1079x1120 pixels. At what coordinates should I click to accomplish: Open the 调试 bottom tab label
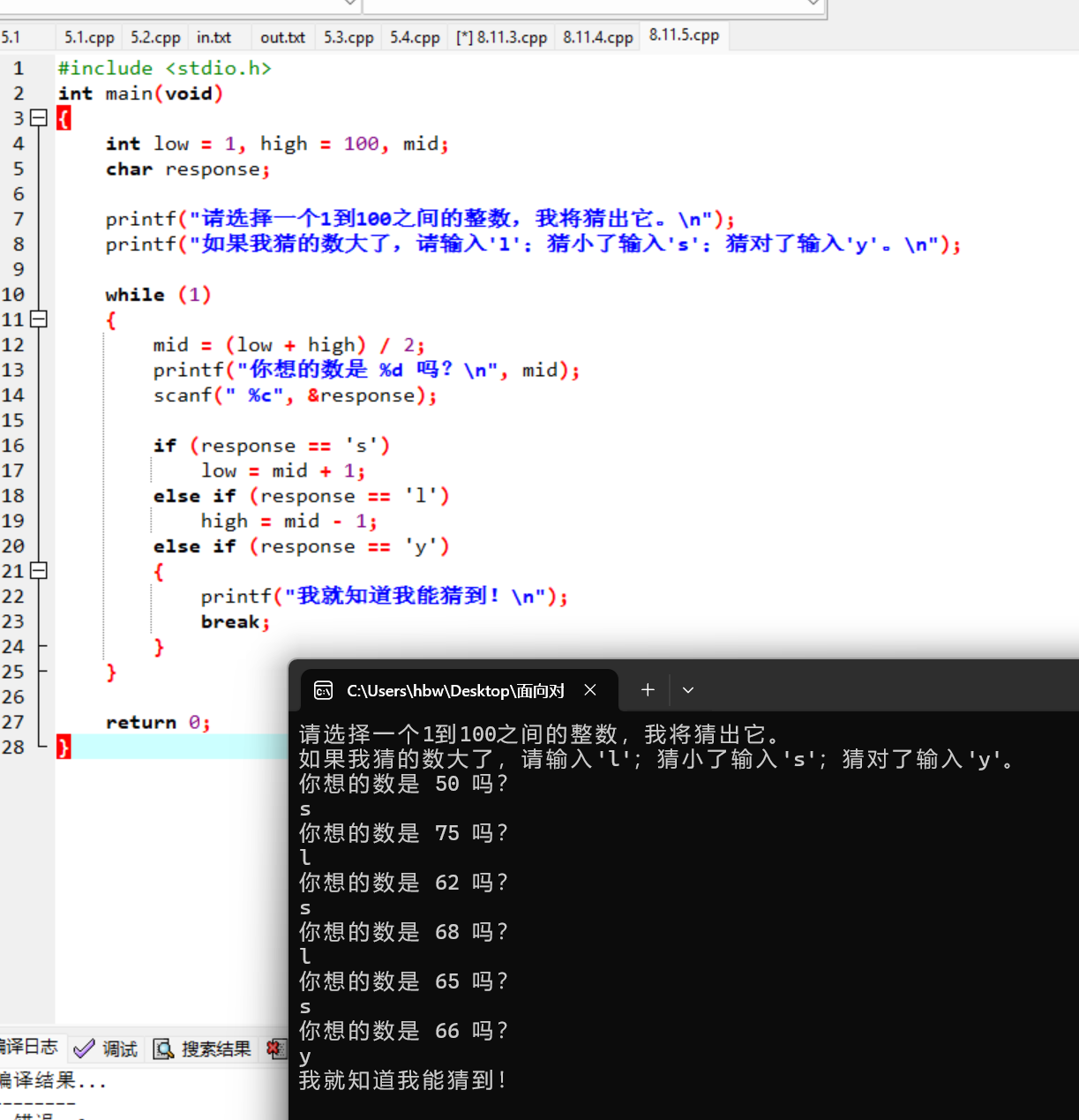click(x=120, y=1049)
